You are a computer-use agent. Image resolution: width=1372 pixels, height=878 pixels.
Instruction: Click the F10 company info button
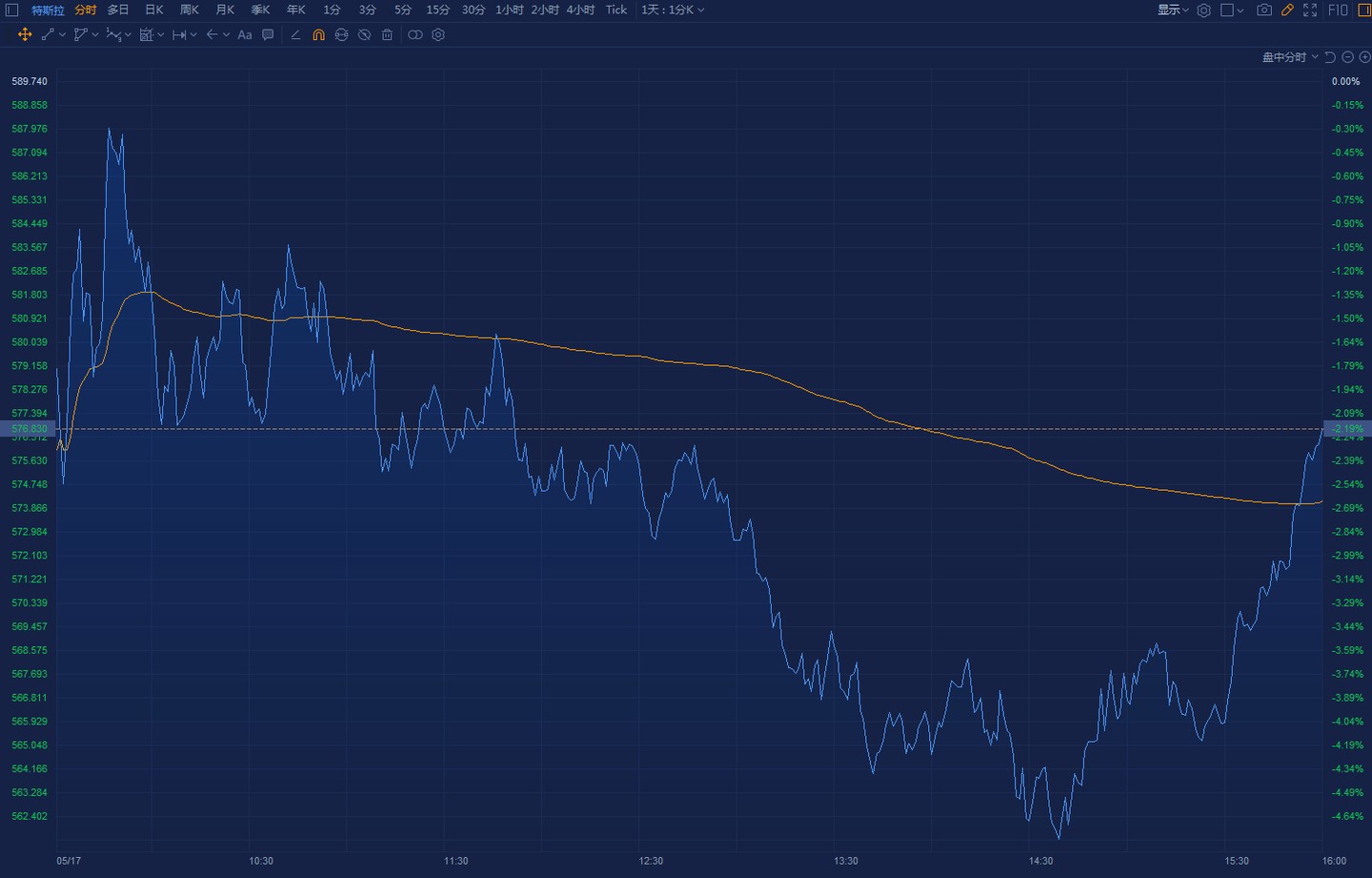pos(1338,10)
